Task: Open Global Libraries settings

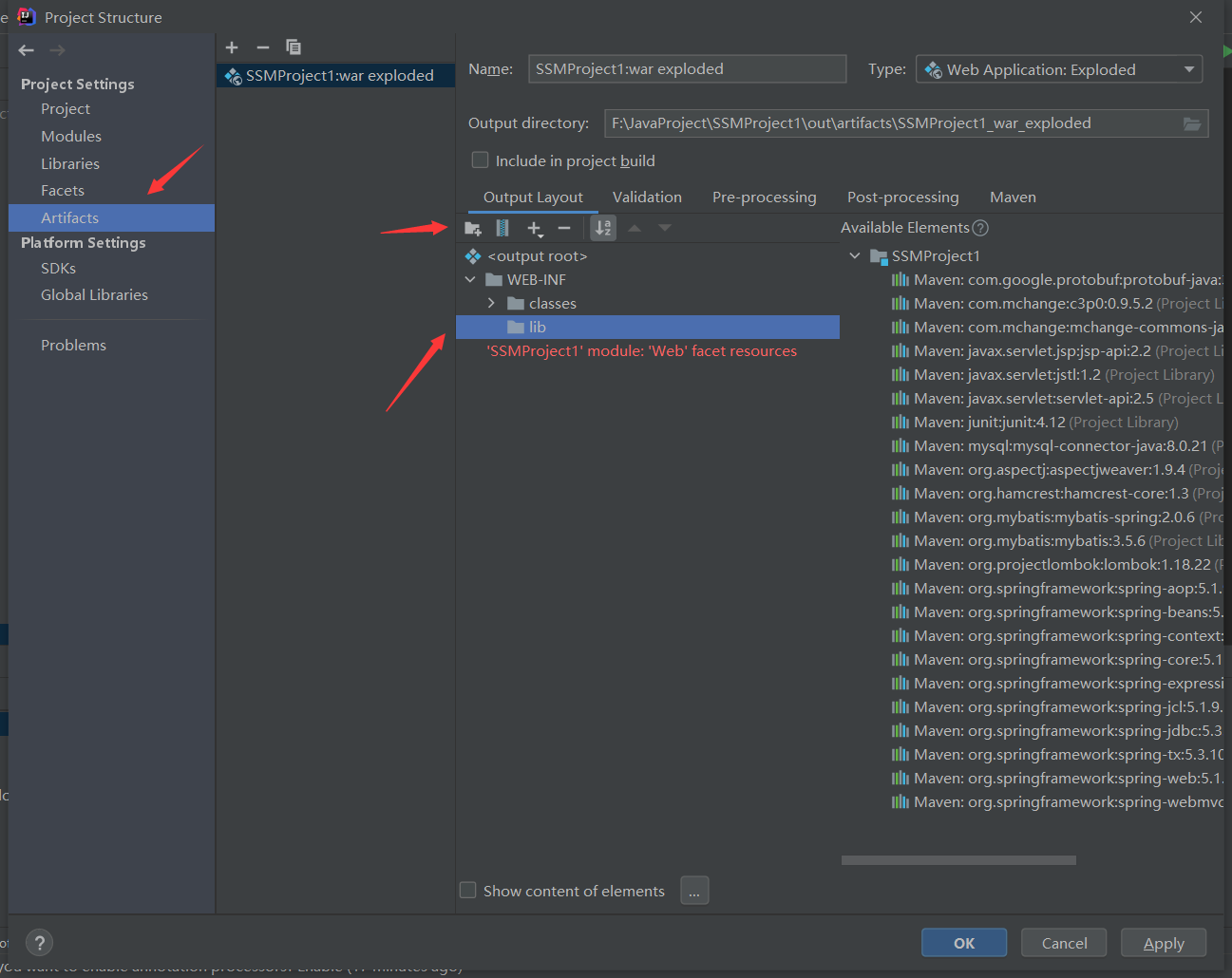Action: [94, 295]
